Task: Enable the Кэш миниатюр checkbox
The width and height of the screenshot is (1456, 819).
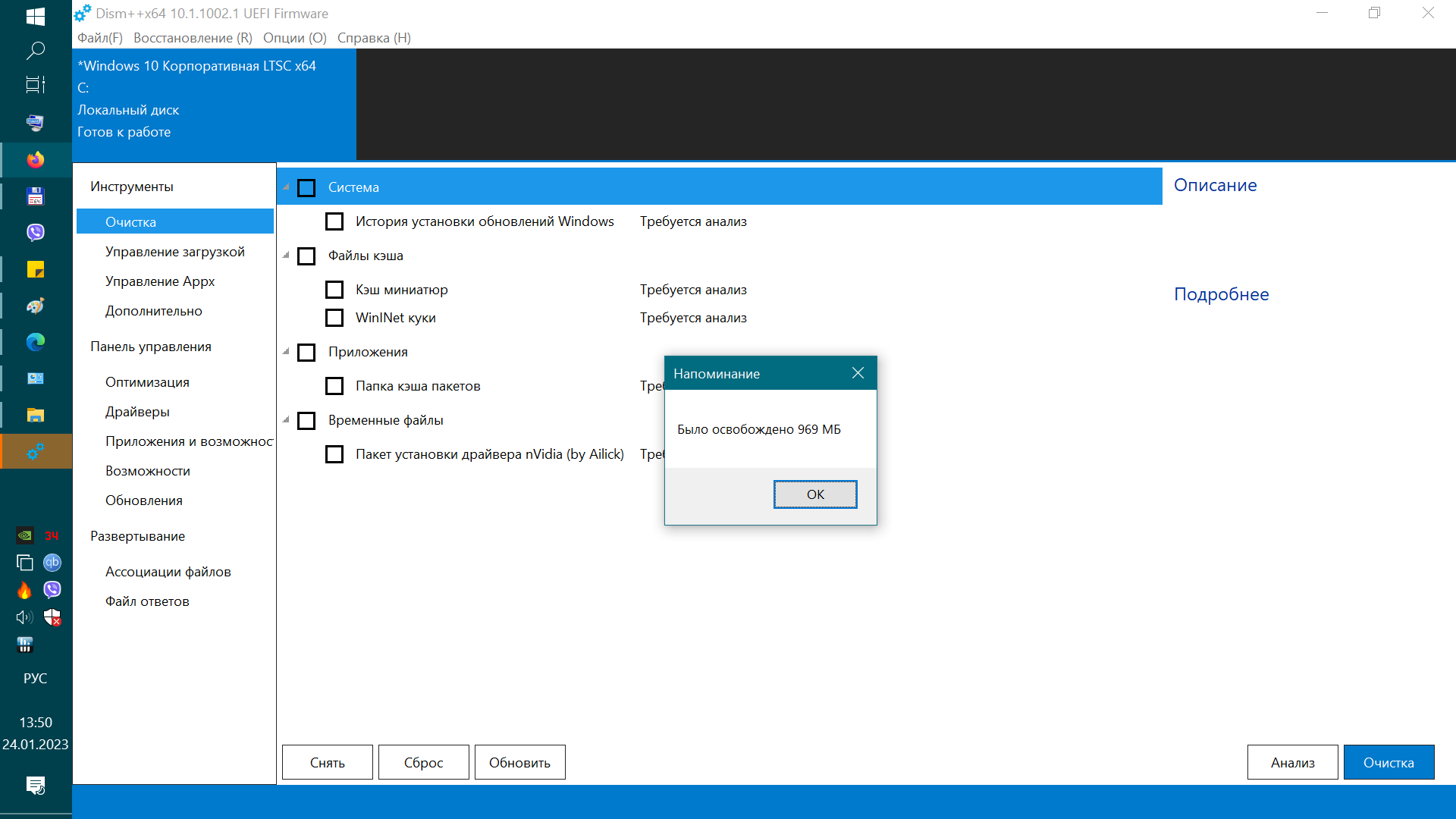Action: [x=334, y=290]
